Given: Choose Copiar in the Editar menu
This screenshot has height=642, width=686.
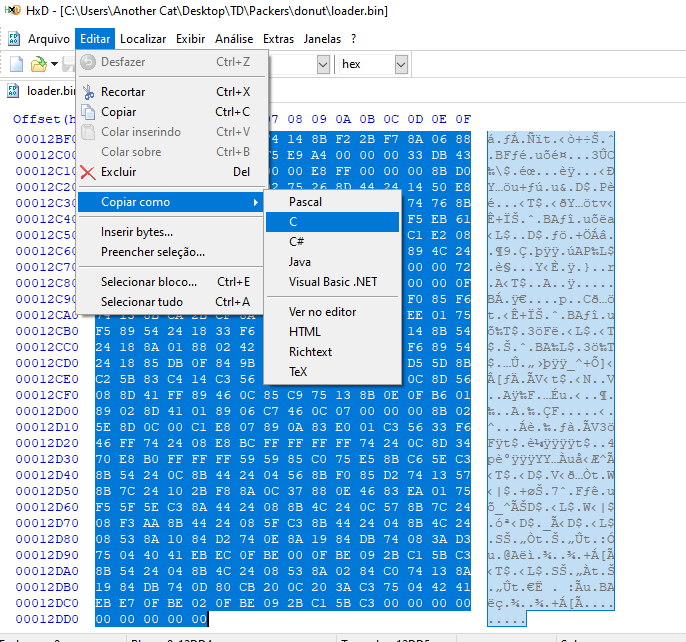Looking at the screenshot, I should pos(172,112).
